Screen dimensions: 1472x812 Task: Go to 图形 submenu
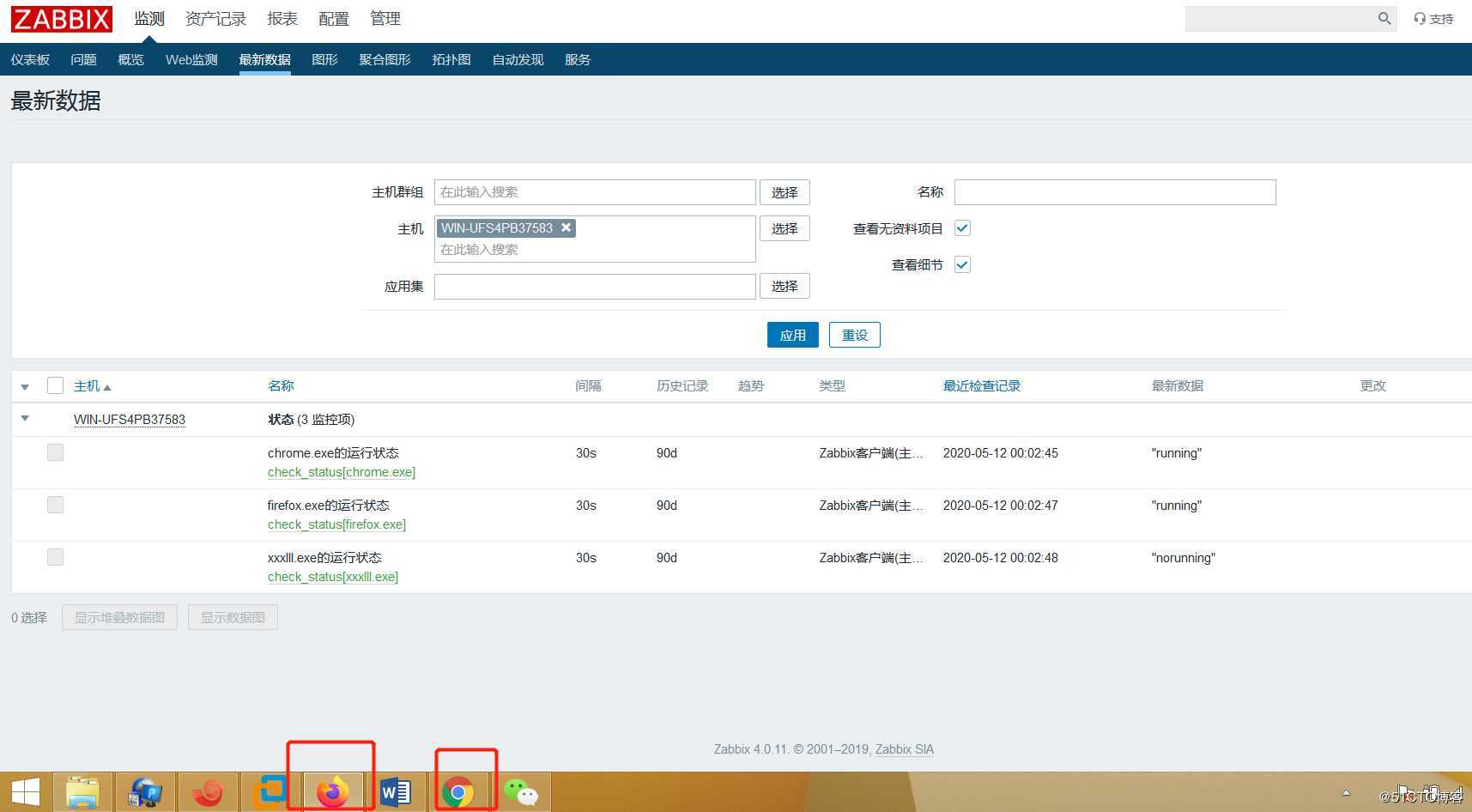[x=324, y=59]
